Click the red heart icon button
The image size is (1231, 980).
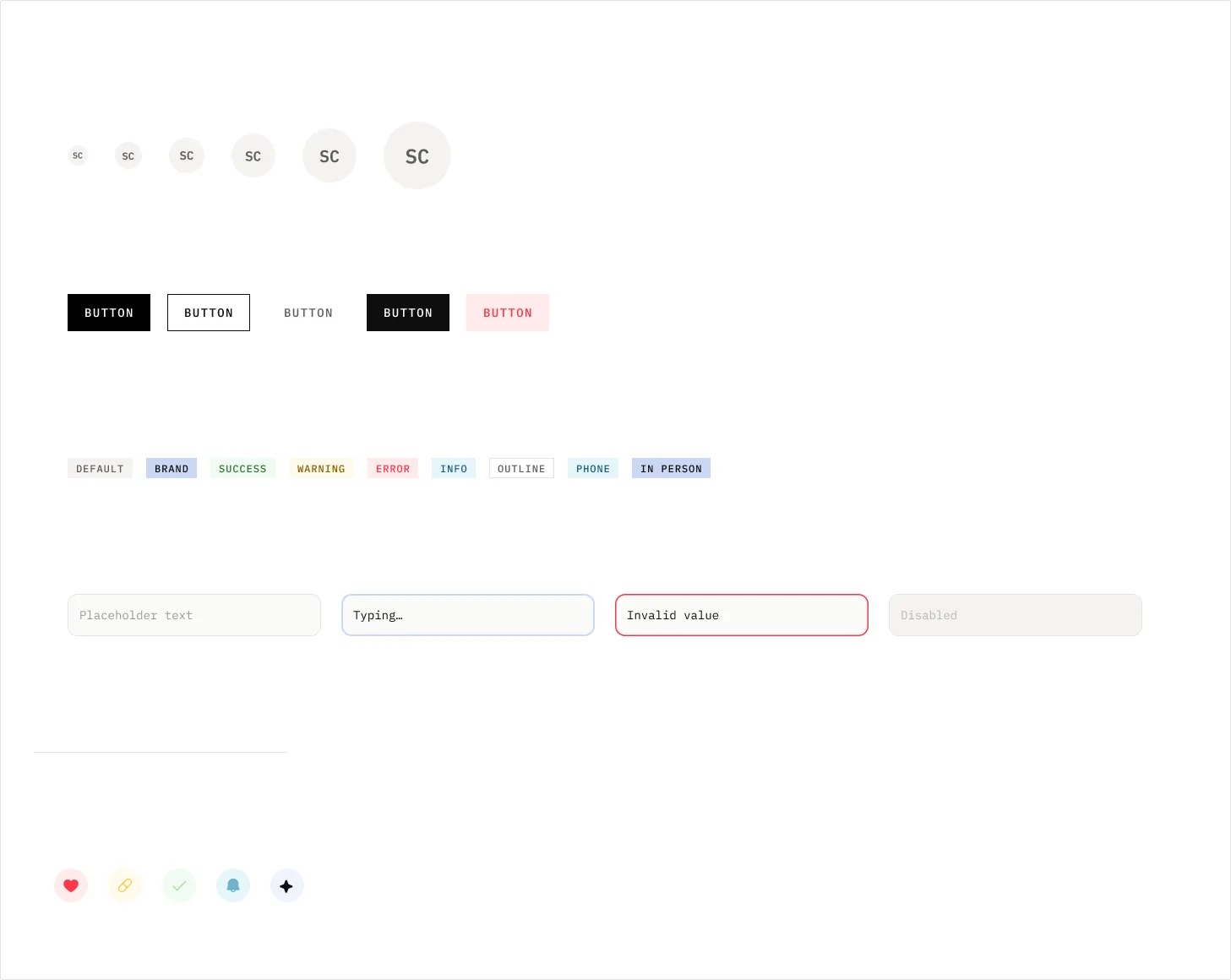tap(71, 885)
